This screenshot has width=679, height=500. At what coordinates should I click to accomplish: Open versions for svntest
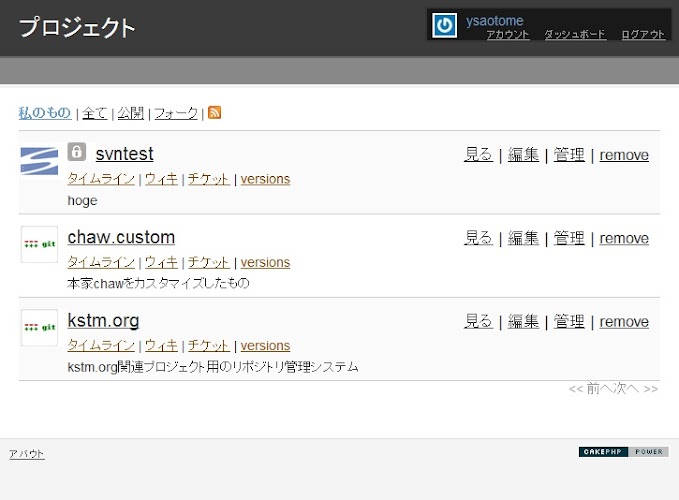[265, 179]
